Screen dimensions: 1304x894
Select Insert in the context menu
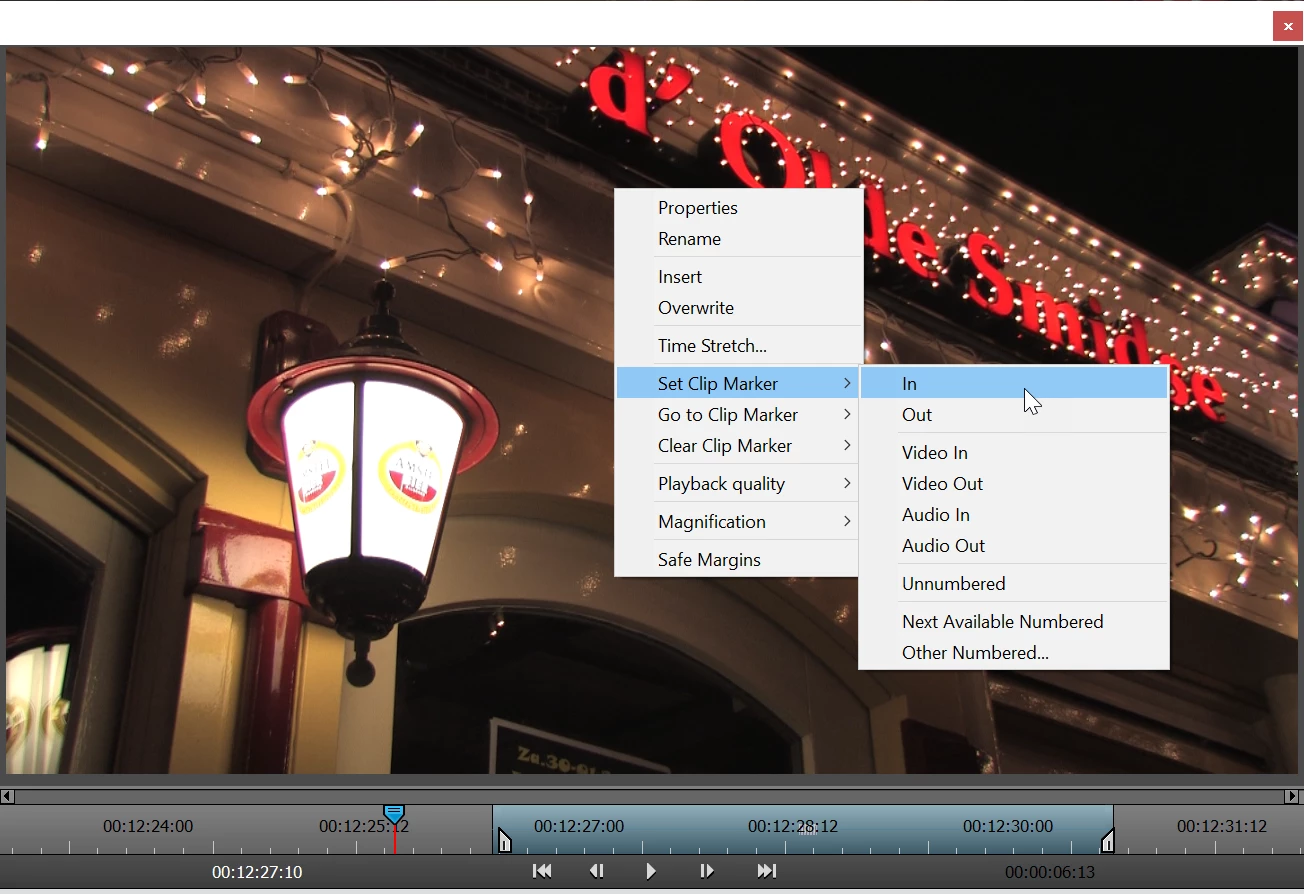738,277
